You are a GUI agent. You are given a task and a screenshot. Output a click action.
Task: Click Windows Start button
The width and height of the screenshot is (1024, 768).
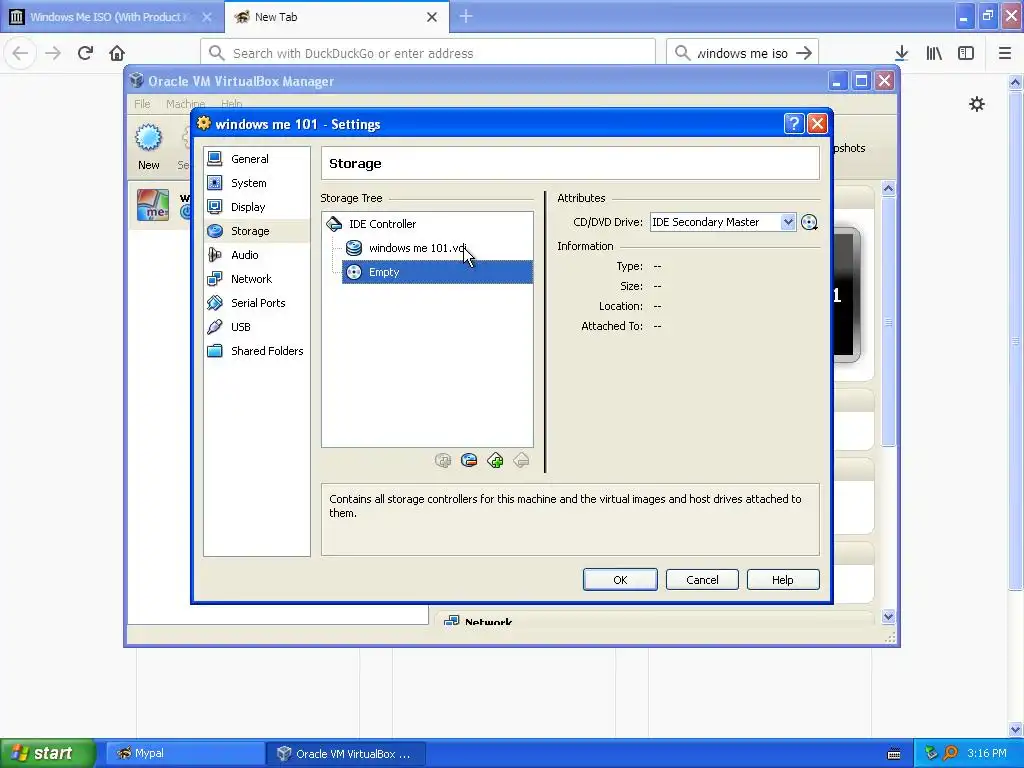click(47, 753)
